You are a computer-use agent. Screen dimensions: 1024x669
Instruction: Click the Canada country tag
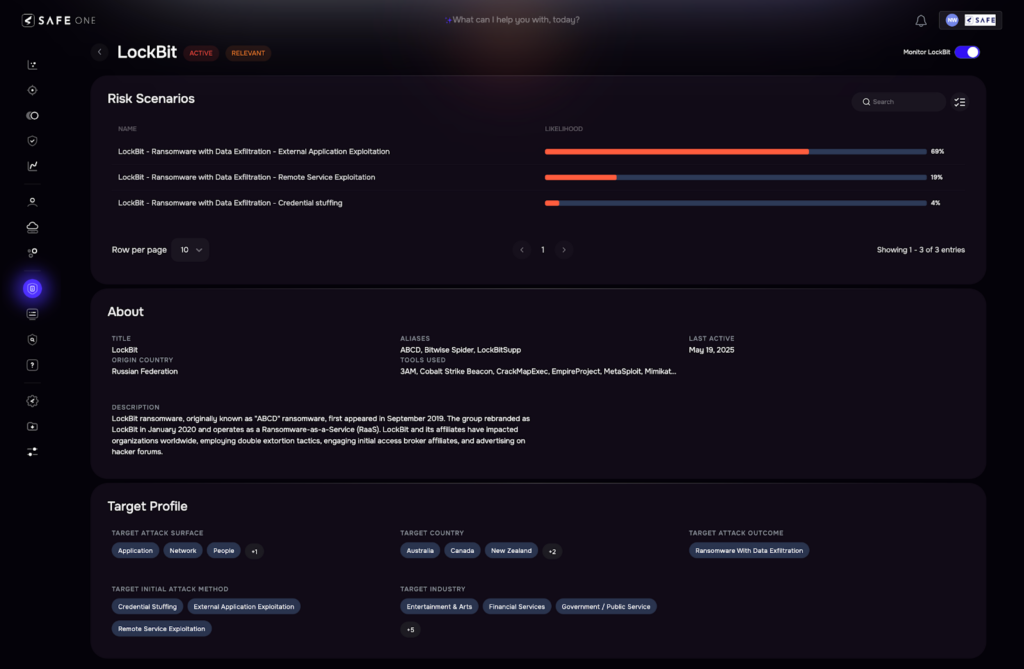(x=462, y=551)
